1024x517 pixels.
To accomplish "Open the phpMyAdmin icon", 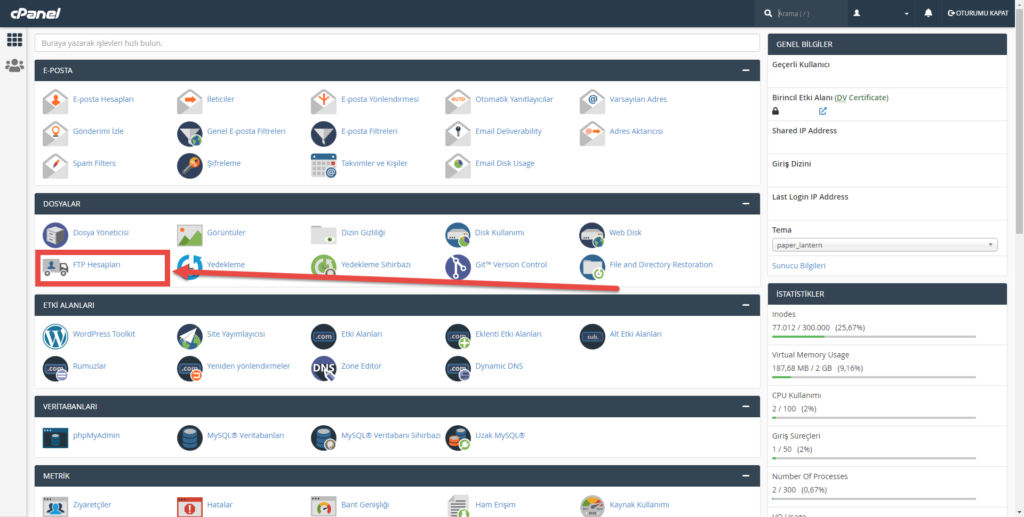I will [x=56, y=437].
